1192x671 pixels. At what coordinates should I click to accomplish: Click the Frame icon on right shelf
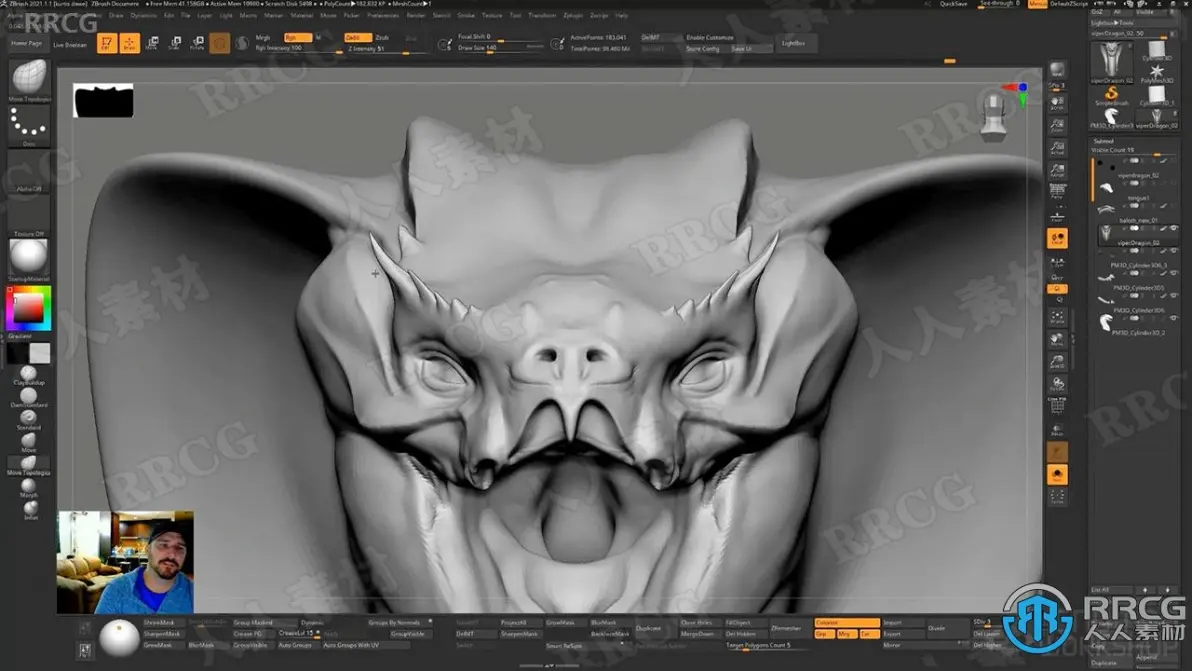(x=1057, y=317)
